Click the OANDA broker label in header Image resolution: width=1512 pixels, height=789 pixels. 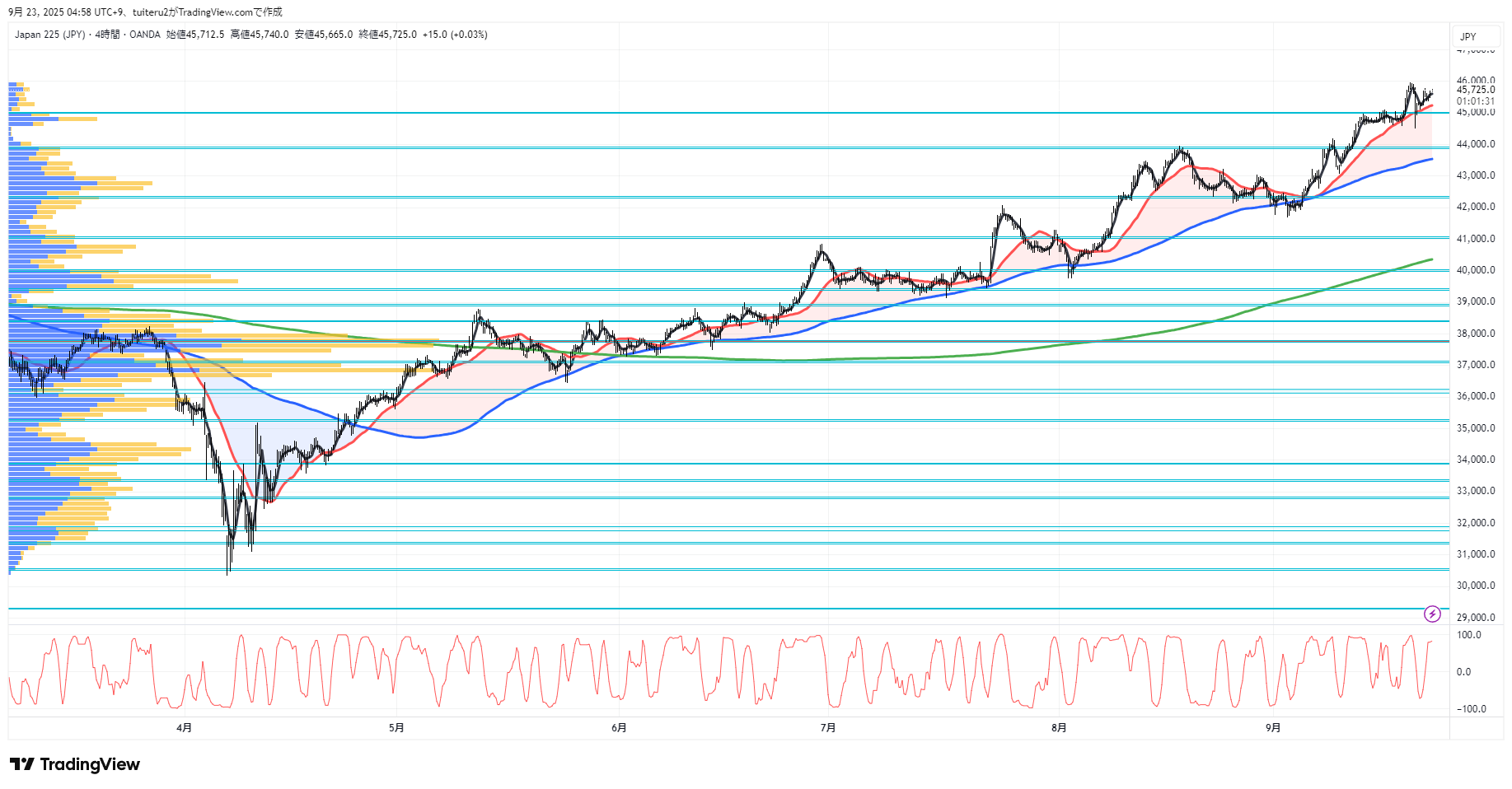pyautogui.click(x=145, y=35)
